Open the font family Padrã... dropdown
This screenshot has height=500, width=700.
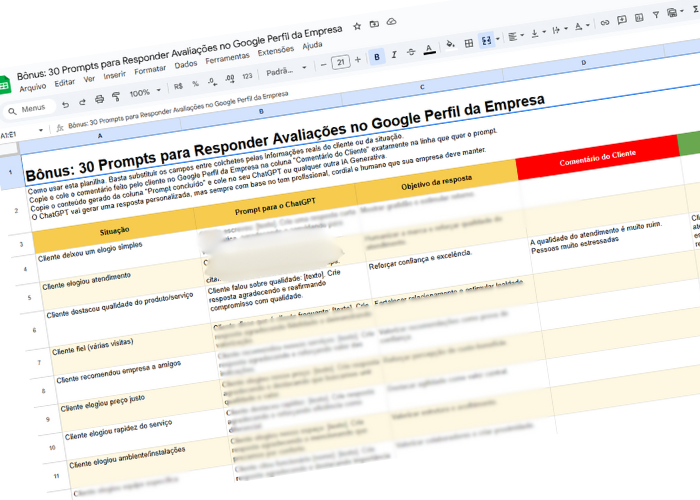click(x=286, y=70)
